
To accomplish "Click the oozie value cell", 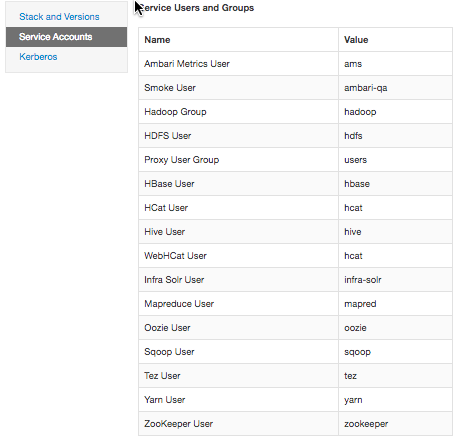I will click(x=395, y=328).
